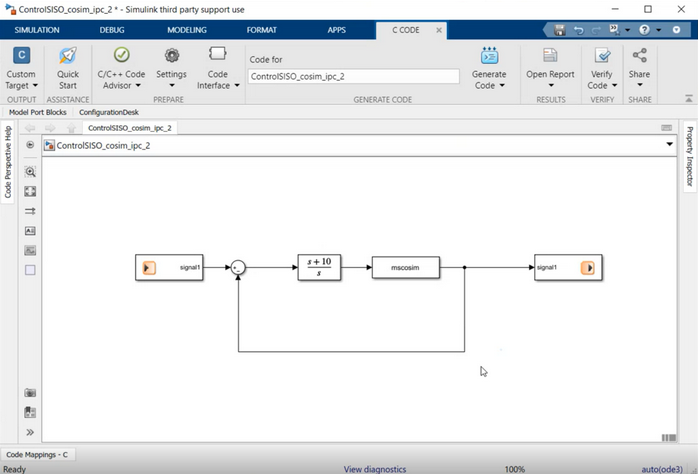Expand the Custom Target dropdown

click(21, 86)
